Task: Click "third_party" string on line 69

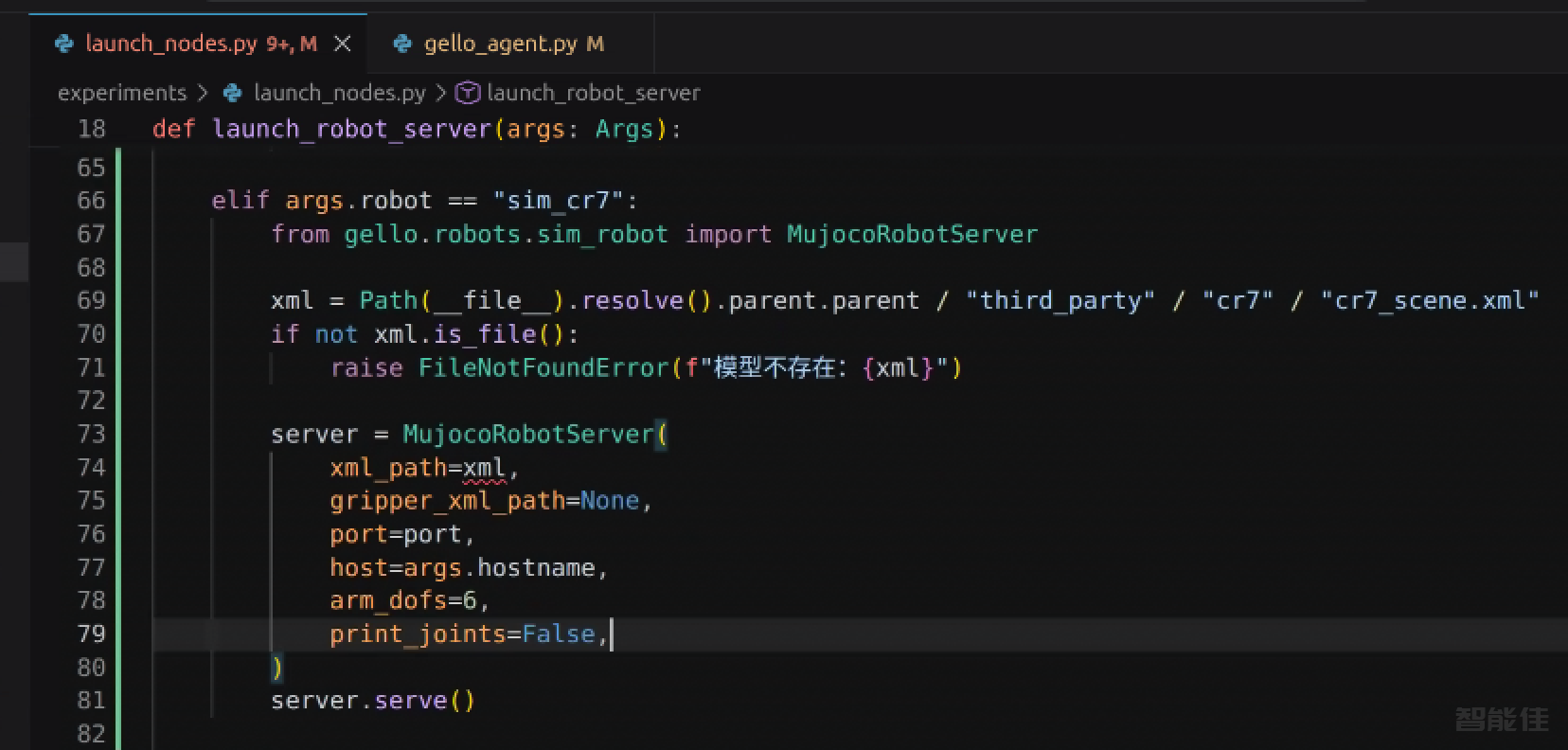Action: tap(1060, 300)
